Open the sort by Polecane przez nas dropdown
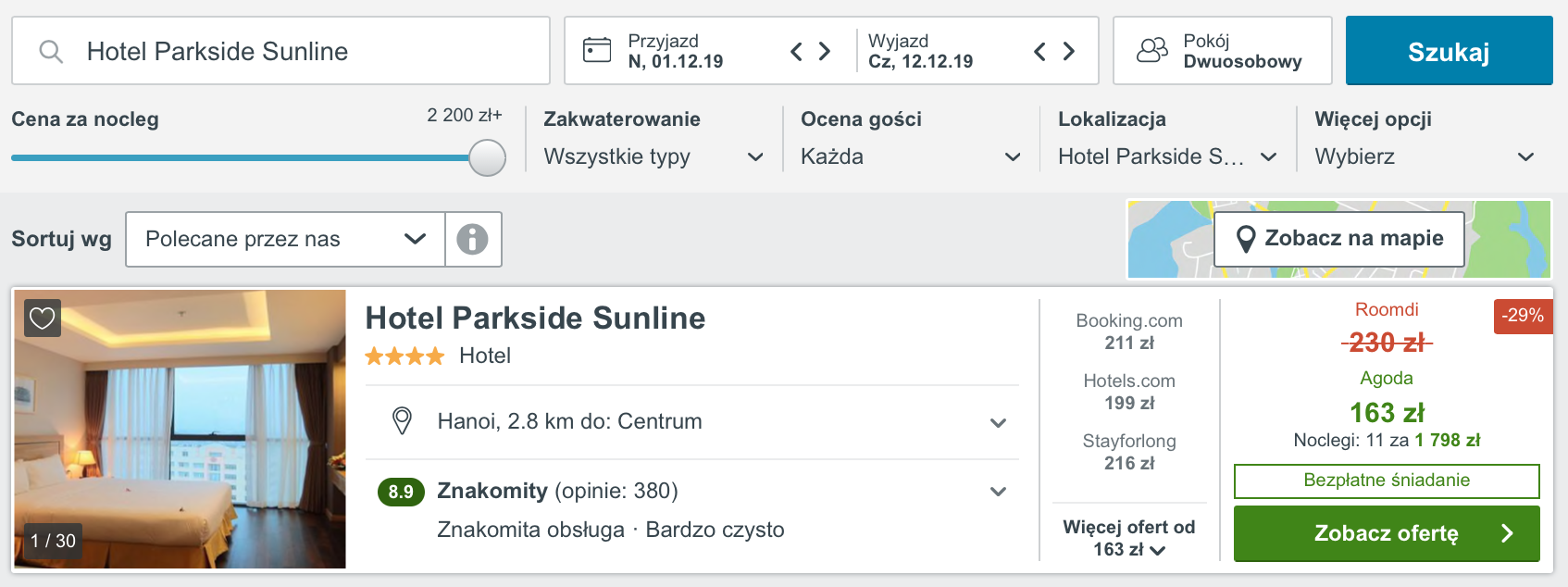 [285, 239]
